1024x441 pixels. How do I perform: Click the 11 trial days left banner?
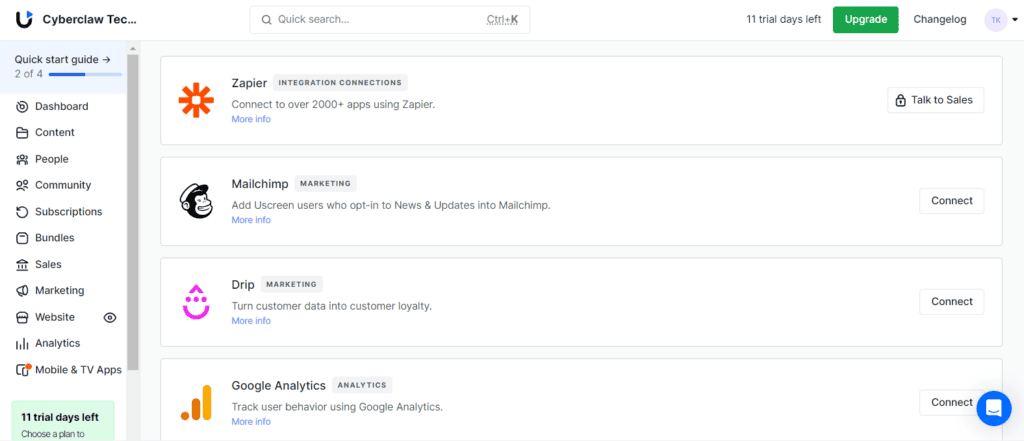point(63,421)
